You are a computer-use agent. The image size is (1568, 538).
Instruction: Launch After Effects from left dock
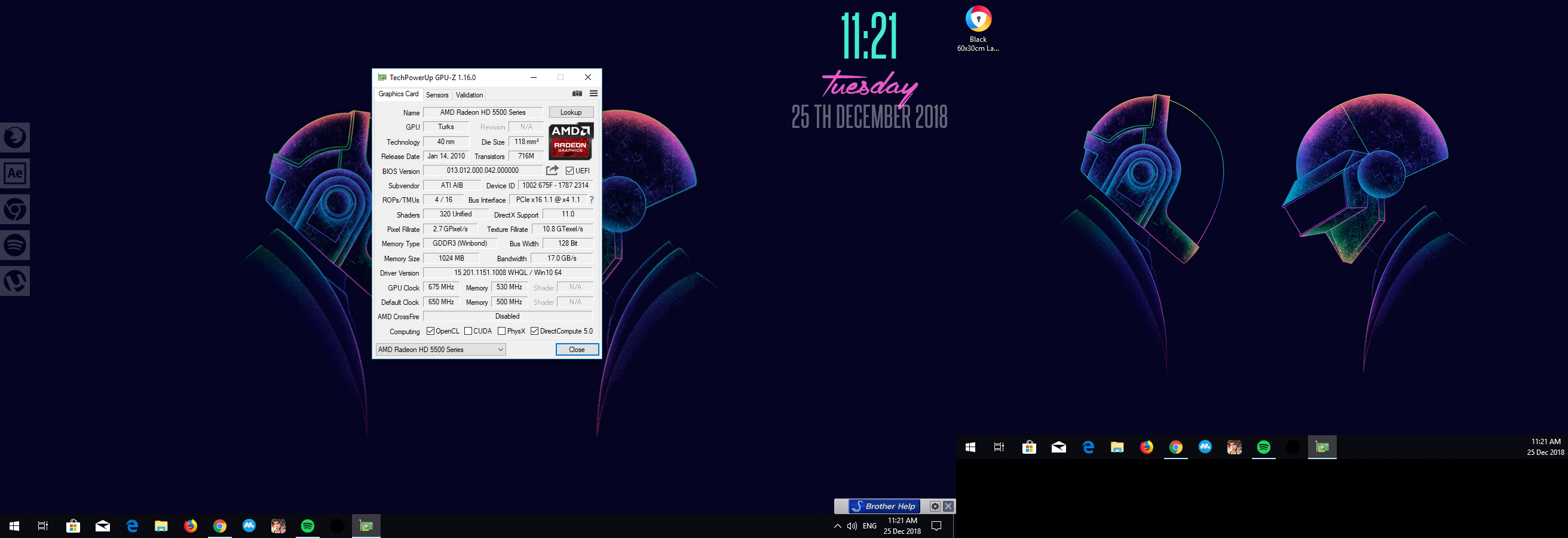click(15, 173)
